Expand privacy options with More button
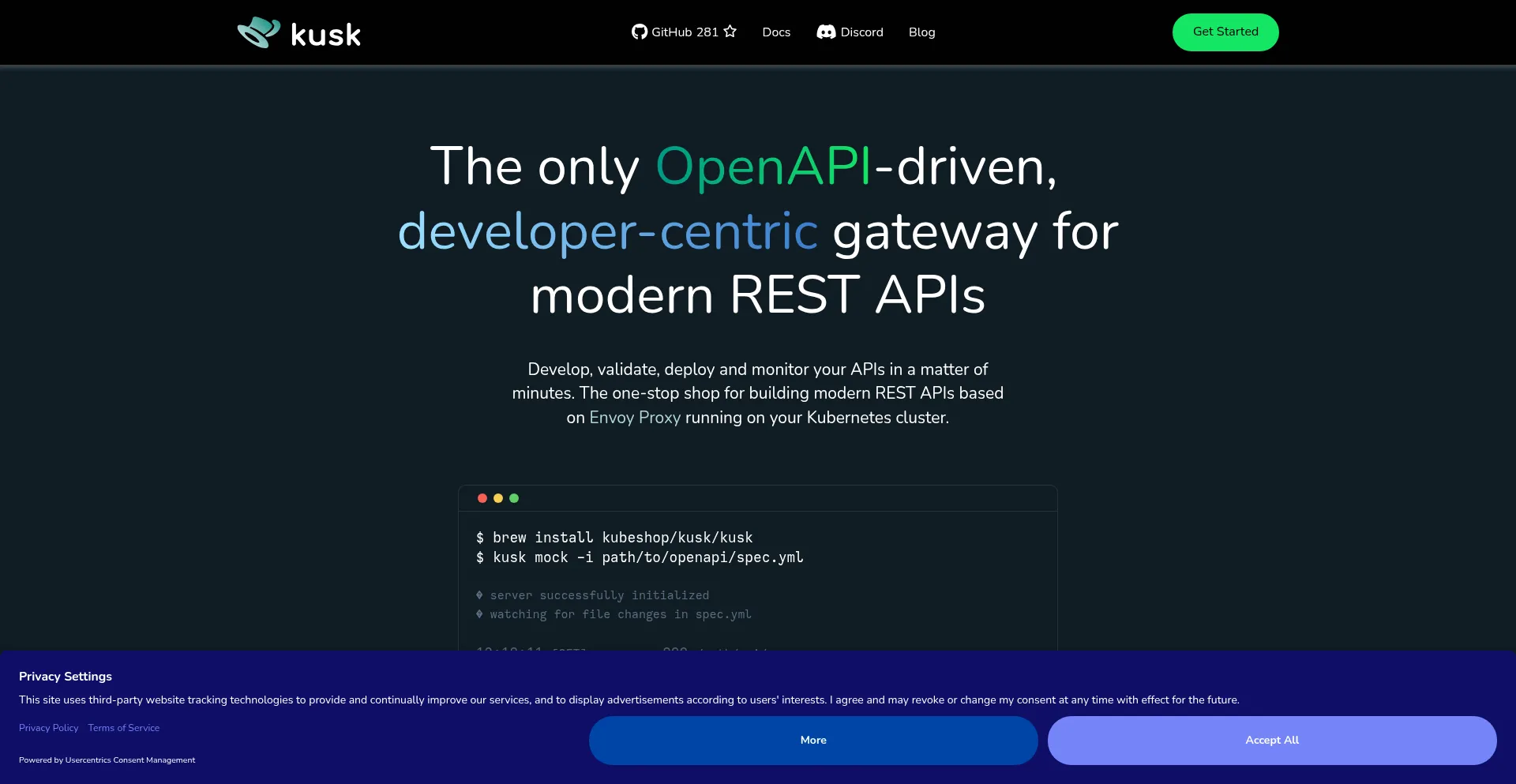Screen dimensions: 1516x784 pos(812,740)
